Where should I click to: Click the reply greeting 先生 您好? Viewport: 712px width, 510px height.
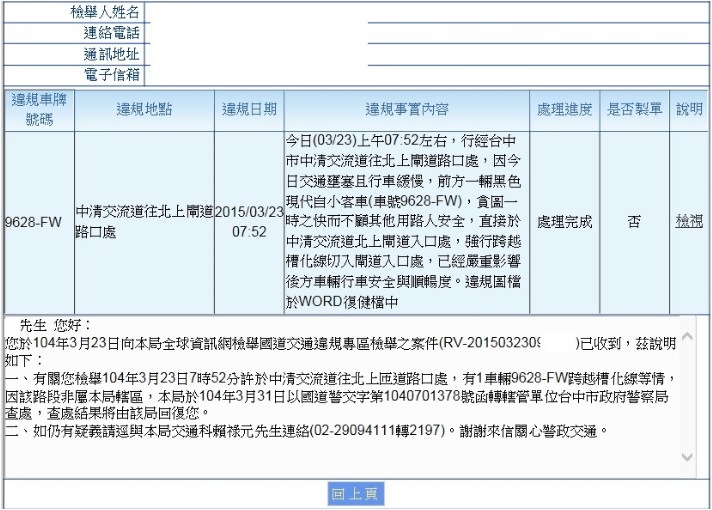(x=55, y=326)
